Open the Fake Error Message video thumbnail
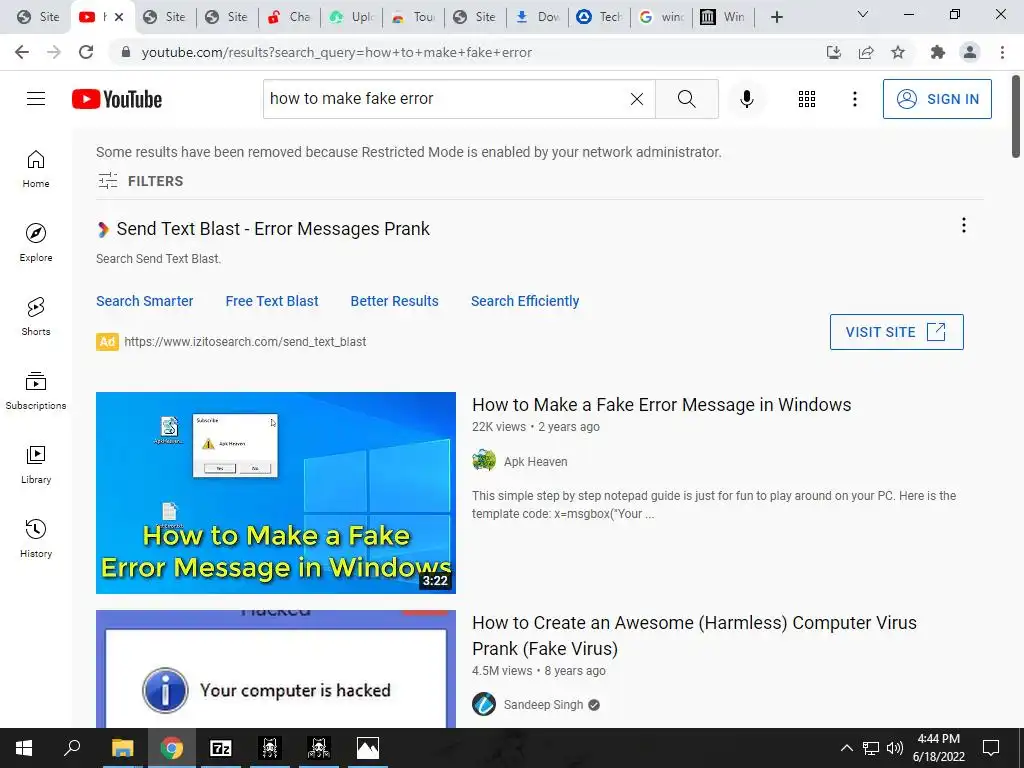Viewport: 1024px width, 768px height. click(x=276, y=492)
